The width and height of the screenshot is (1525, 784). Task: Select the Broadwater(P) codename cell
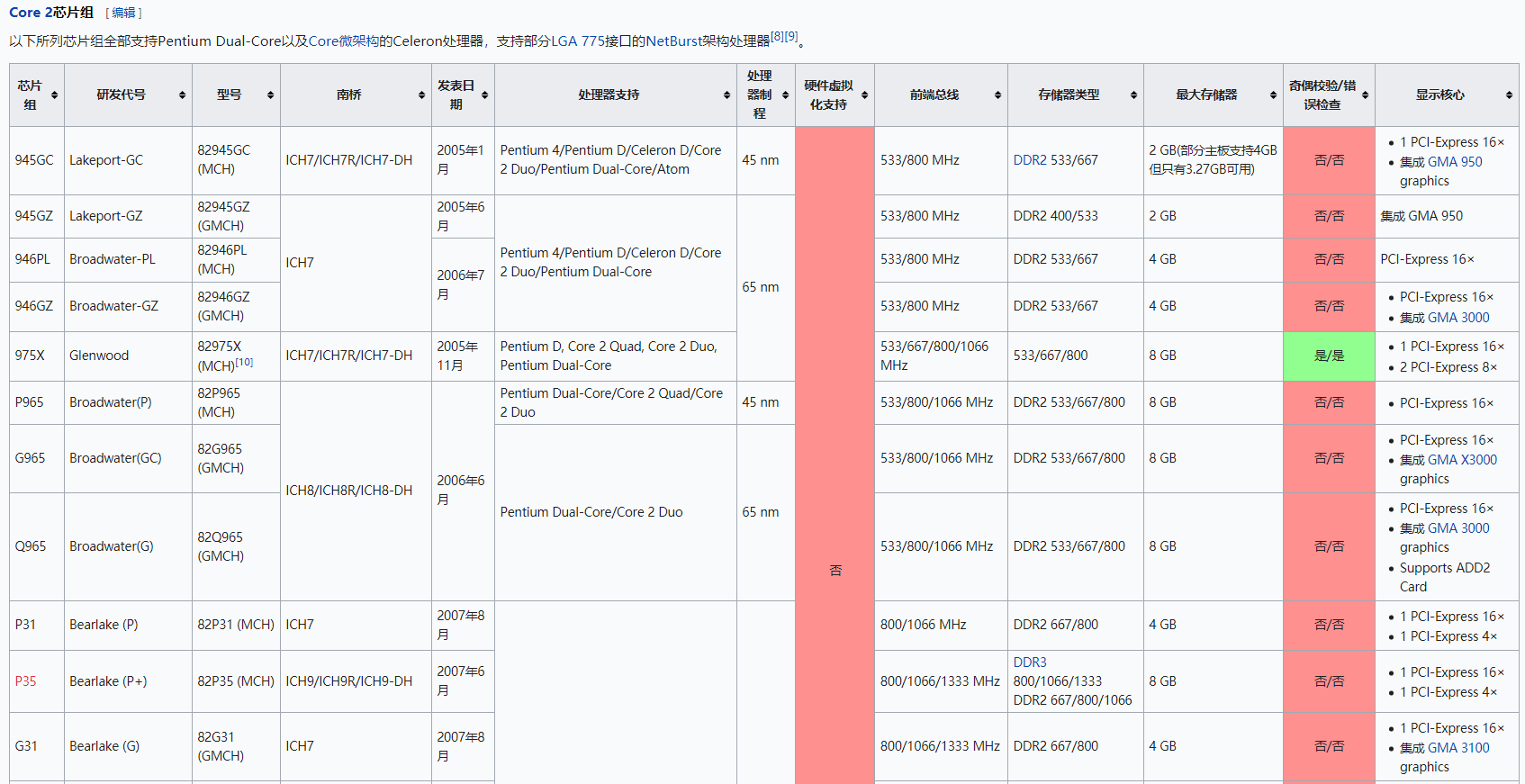128,402
